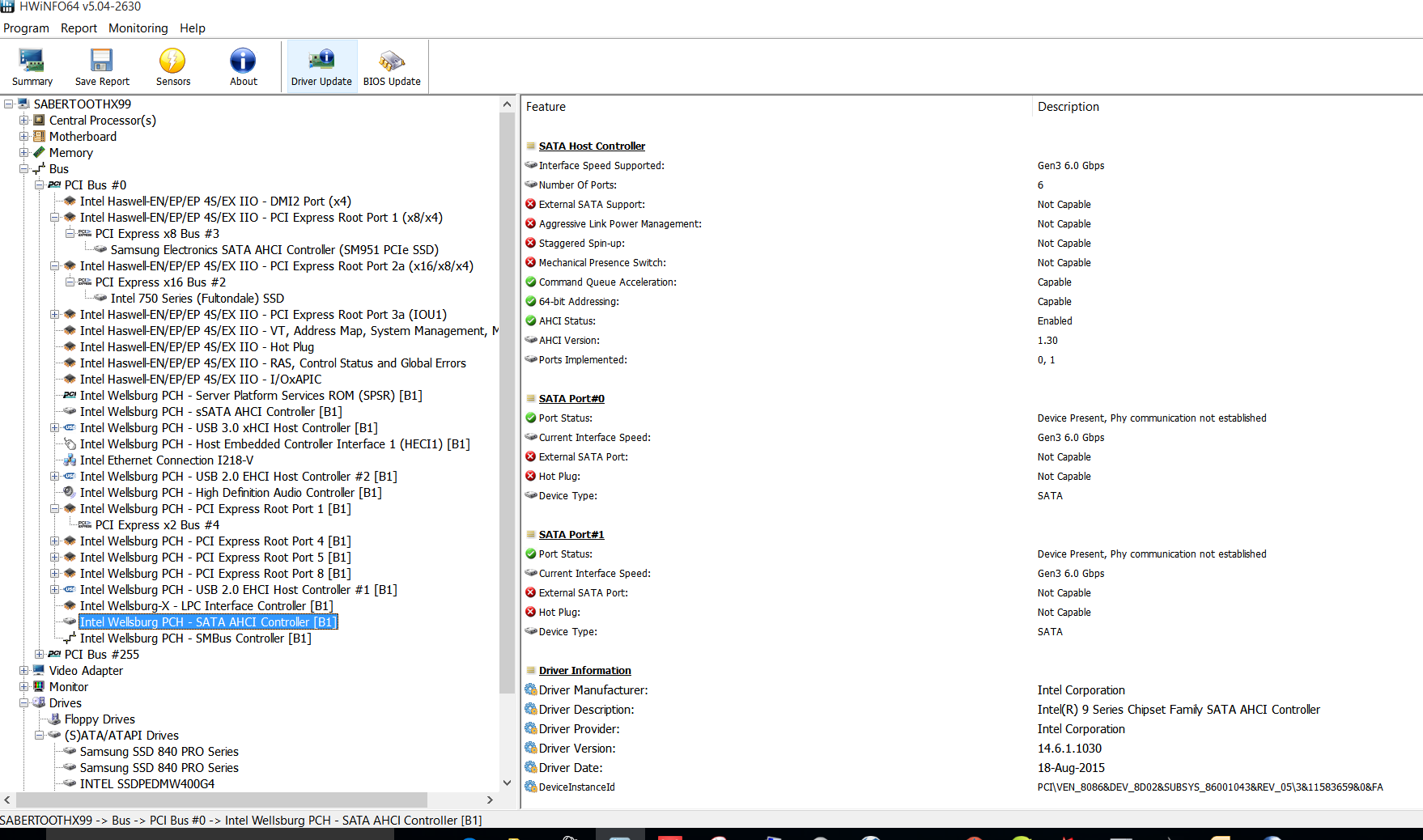Click the Memory stick icon

(39, 152)
